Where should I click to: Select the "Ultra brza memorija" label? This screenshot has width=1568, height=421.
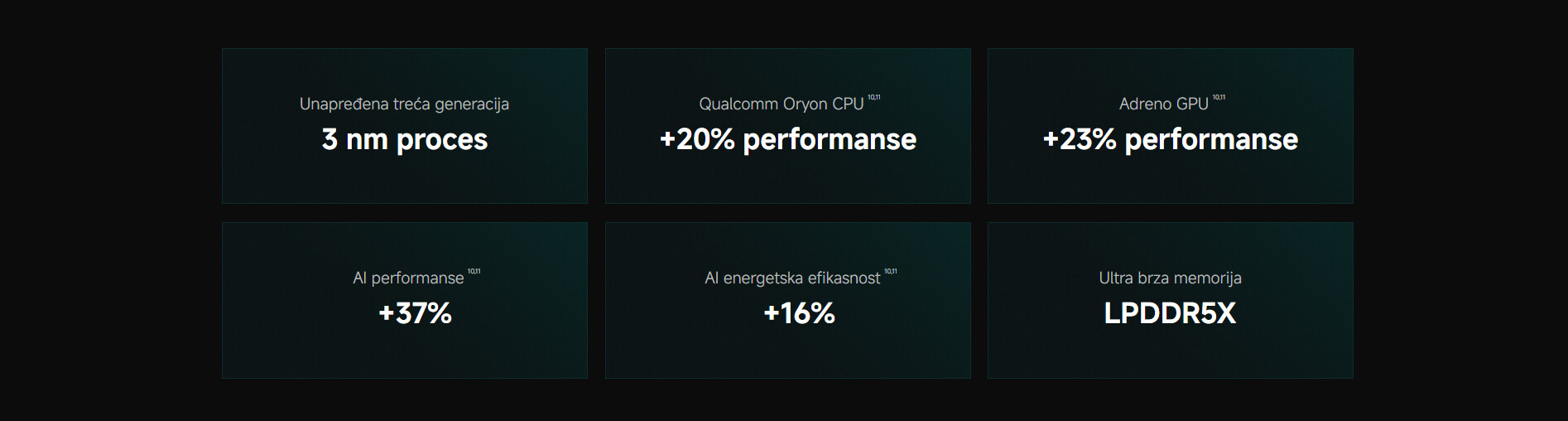pos(1170,278)
